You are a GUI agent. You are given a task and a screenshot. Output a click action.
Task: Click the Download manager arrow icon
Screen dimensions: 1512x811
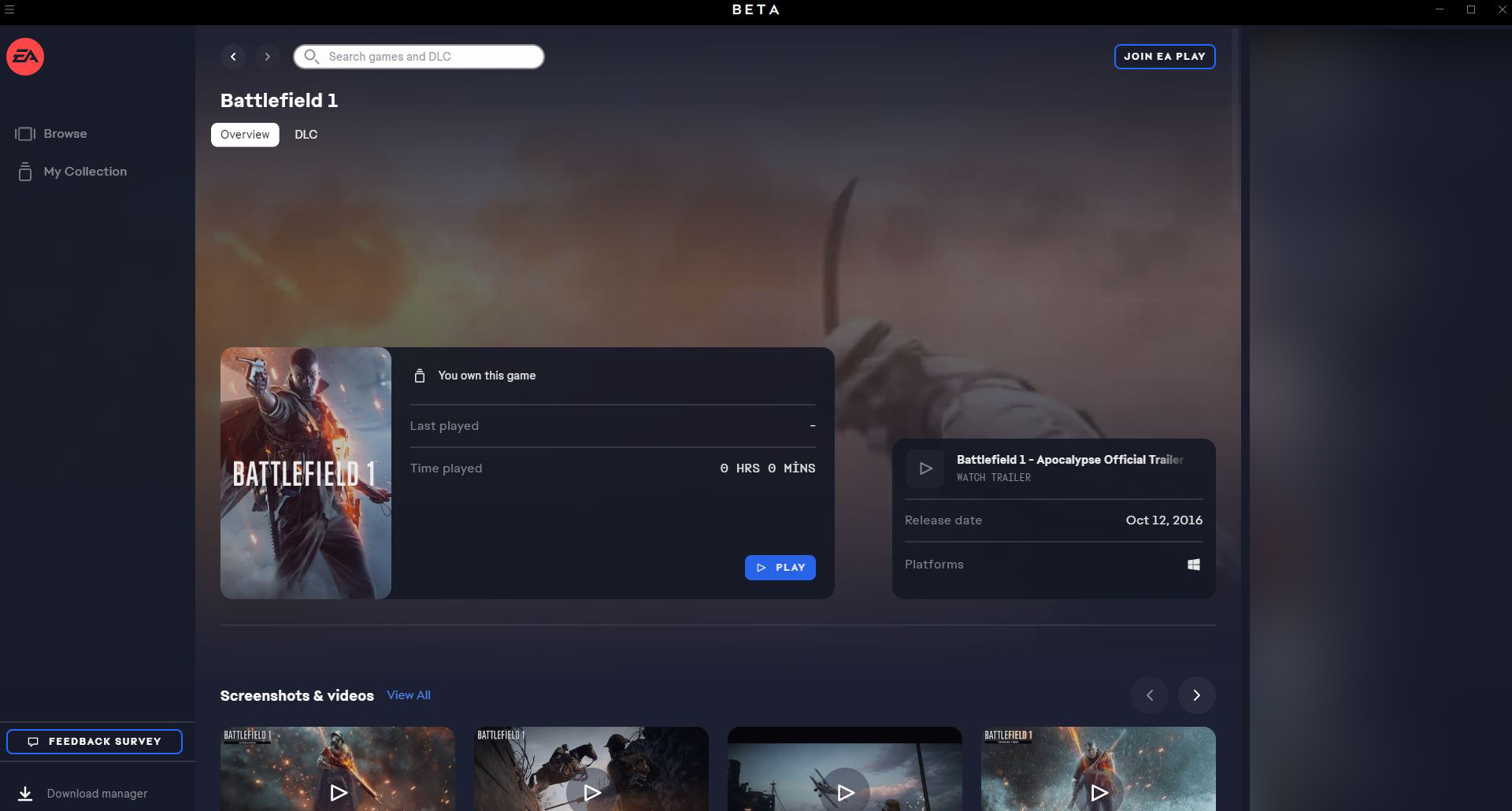[x=25, y=794]
